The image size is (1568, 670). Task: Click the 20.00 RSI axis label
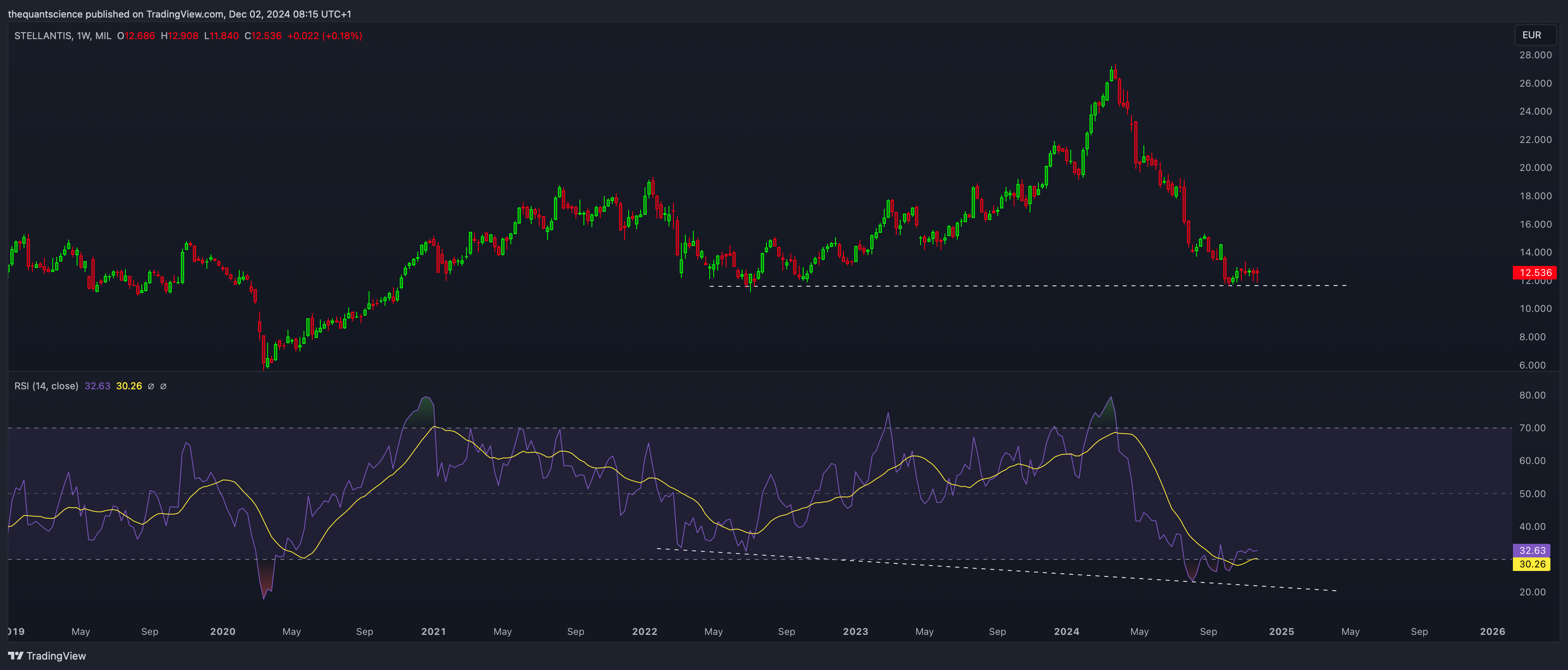point(1532,592)
